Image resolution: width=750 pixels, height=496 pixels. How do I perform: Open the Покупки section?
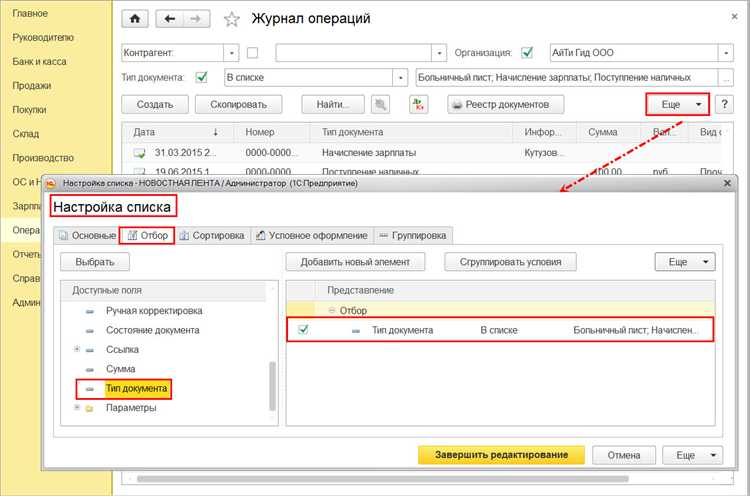click(x=29, y=110)
